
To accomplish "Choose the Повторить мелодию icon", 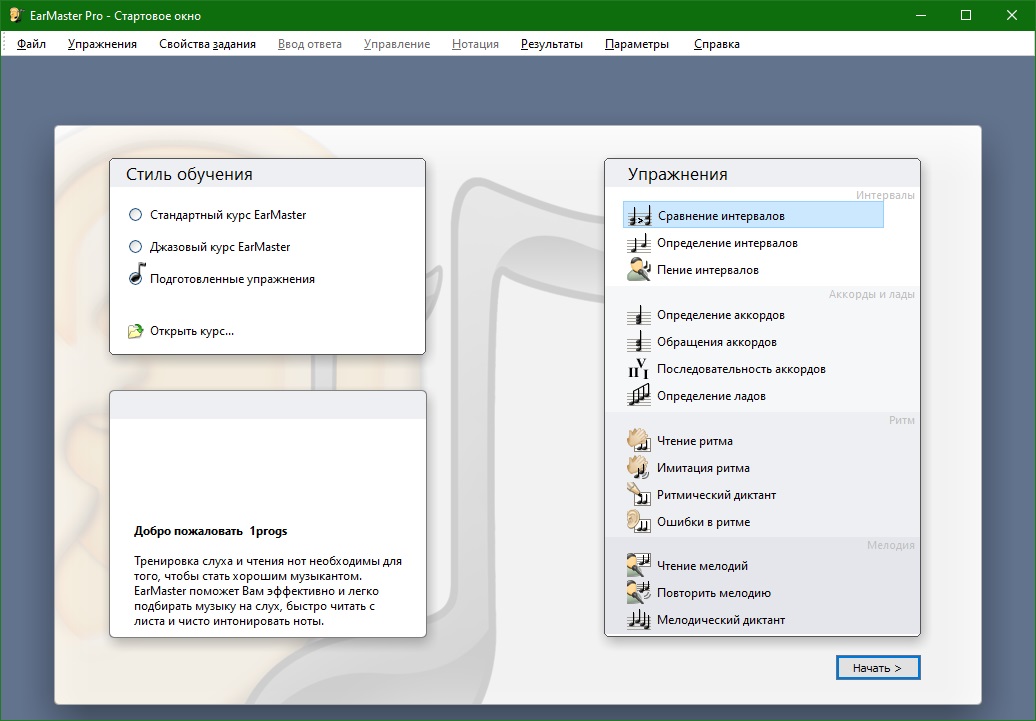I will click(x=639, y=593).
